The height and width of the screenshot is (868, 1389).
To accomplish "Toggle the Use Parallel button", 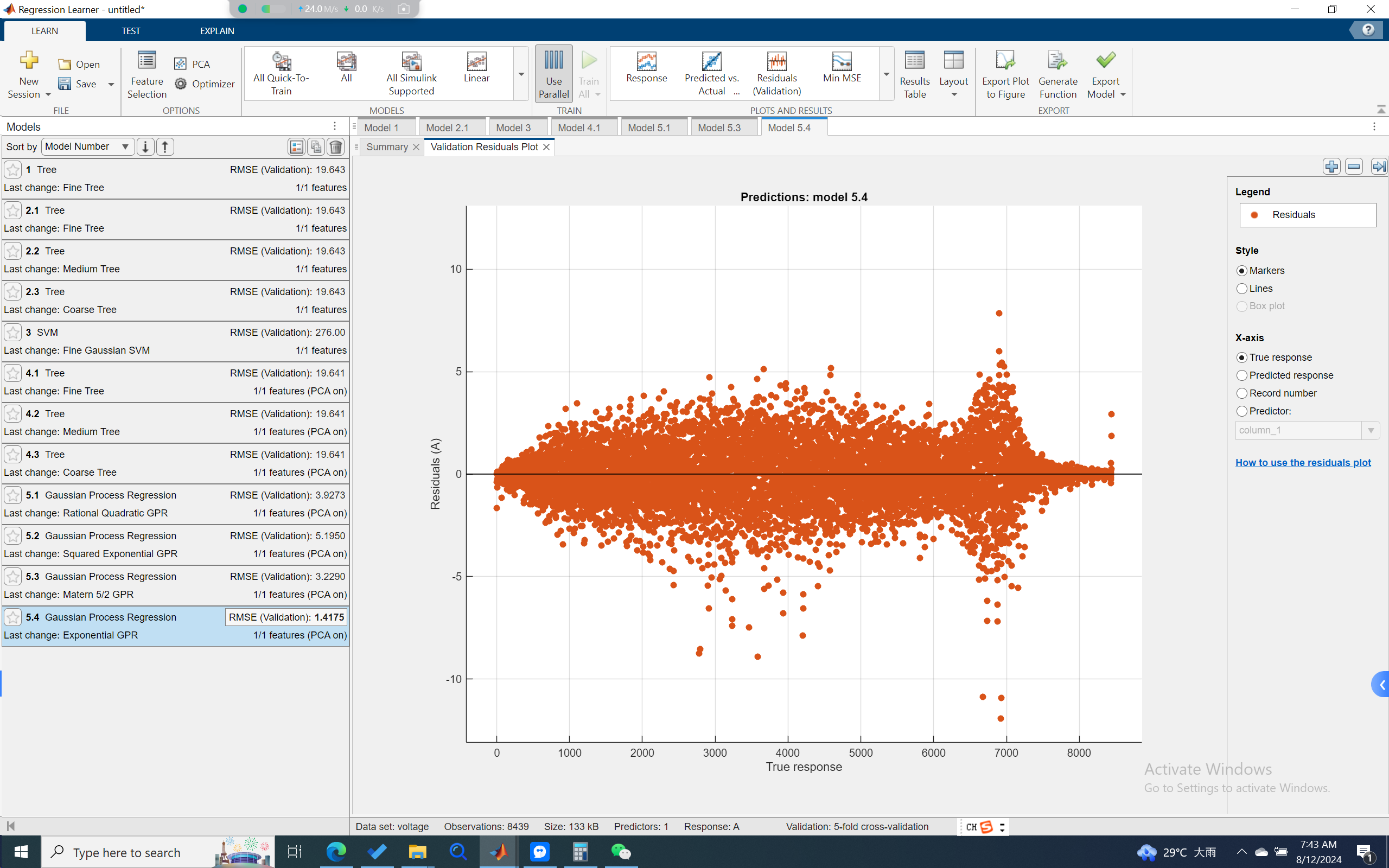I will coord(553,75).
